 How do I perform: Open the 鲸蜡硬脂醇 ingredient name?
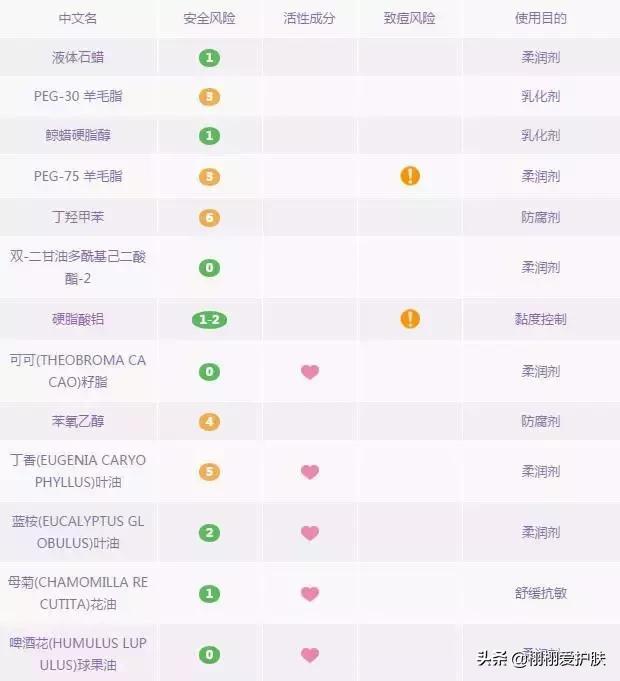pos(78,136)
